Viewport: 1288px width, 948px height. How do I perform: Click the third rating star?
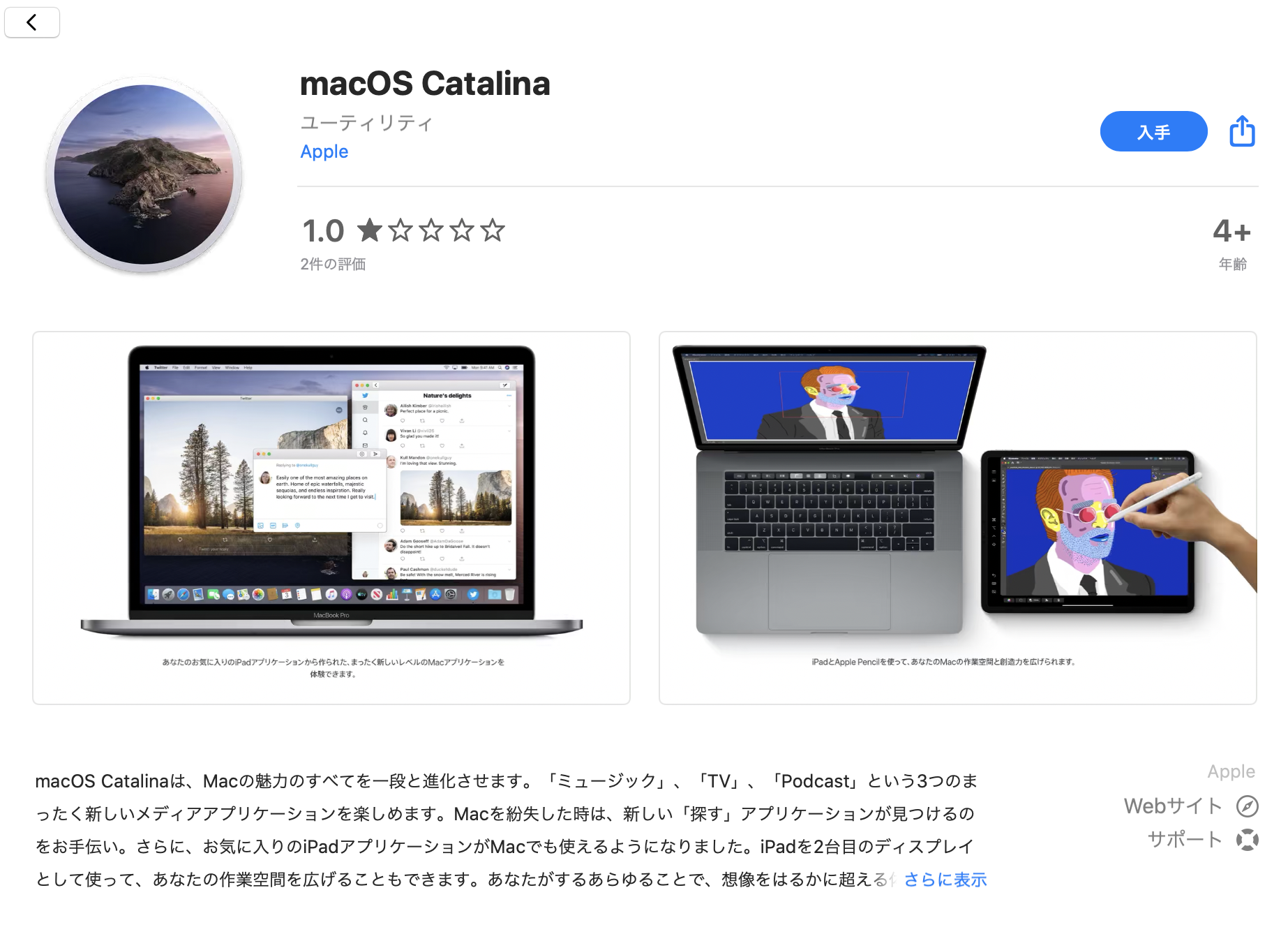(x=431, y=230)
